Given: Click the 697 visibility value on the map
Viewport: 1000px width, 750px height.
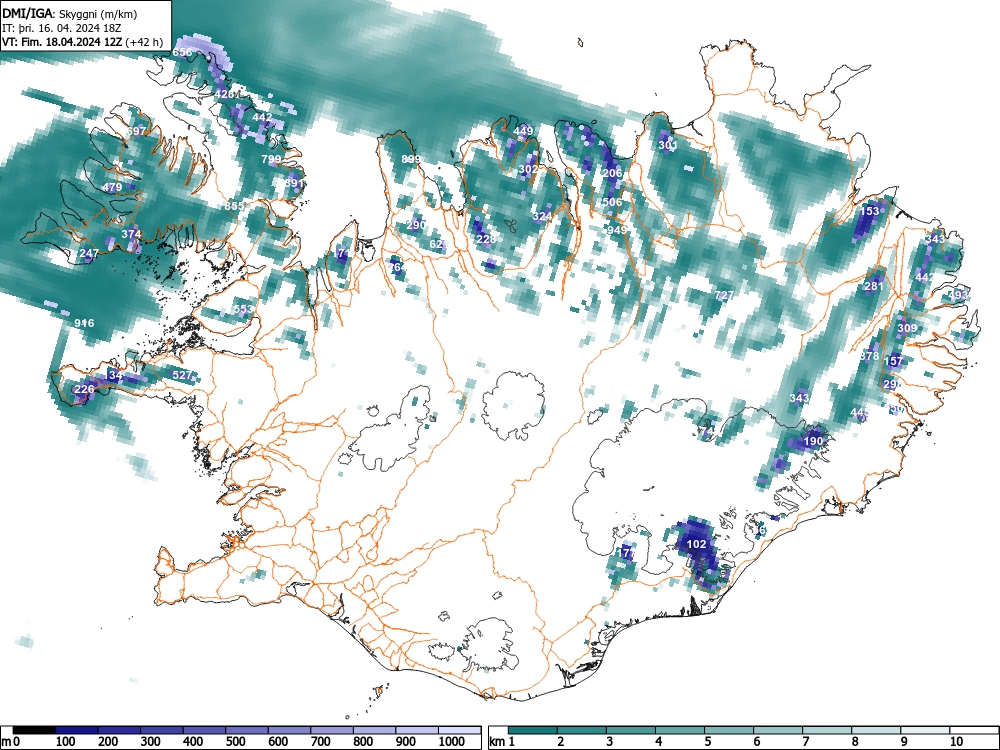Looking at the screenshot, I should [x=136, y=131].
